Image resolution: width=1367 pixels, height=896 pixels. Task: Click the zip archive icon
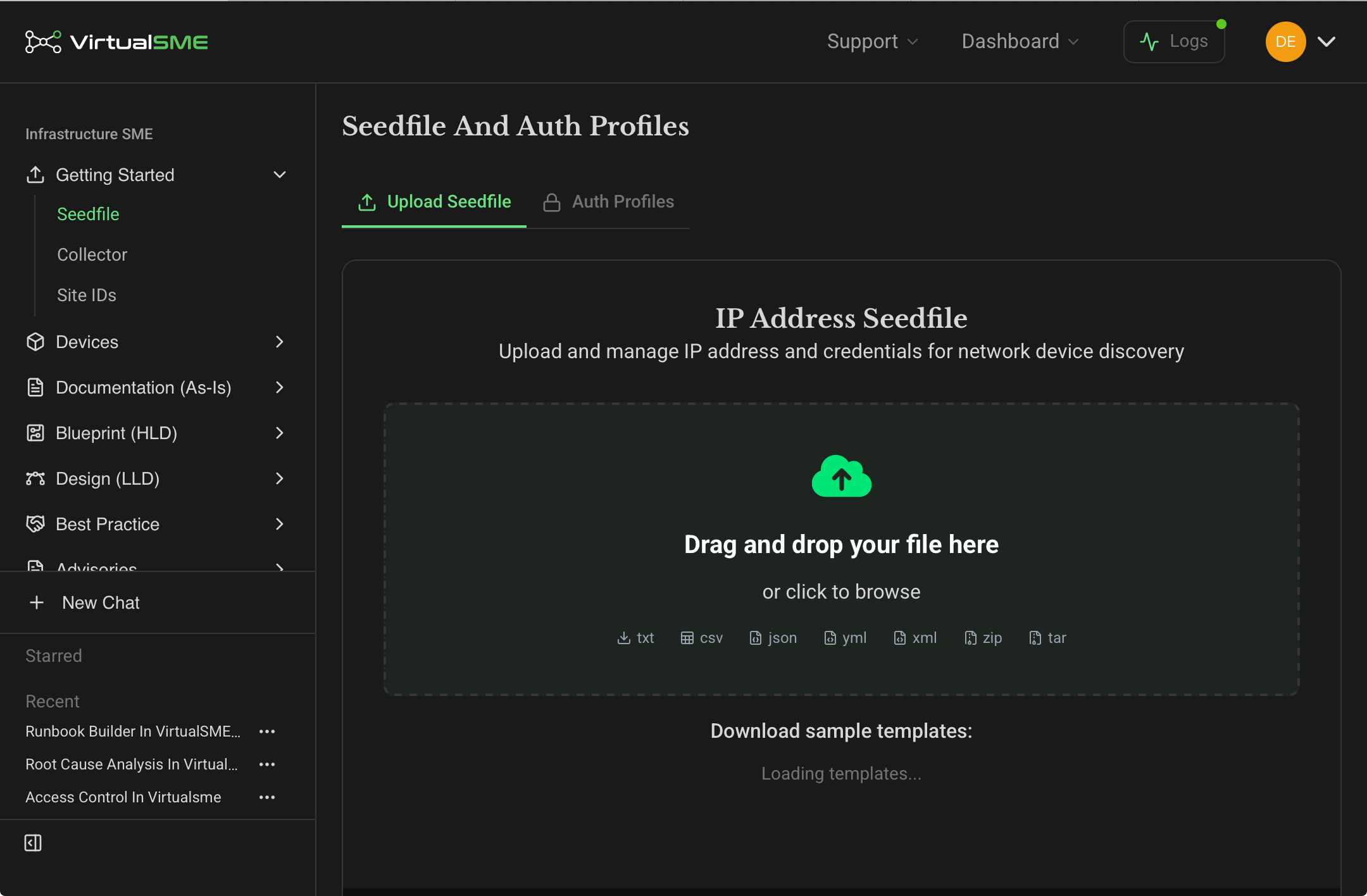[971, 638]
